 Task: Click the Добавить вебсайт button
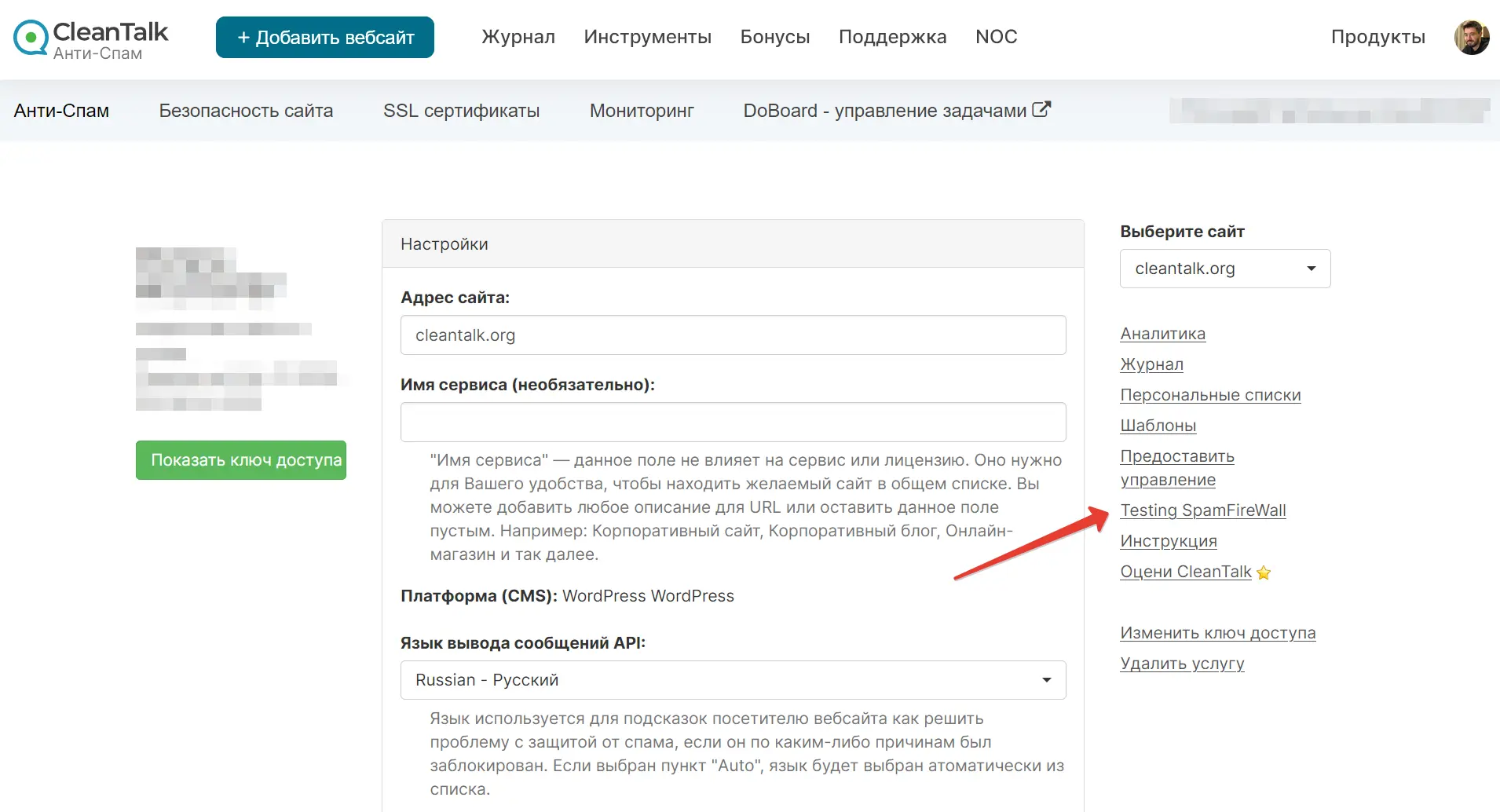point(325,37)
